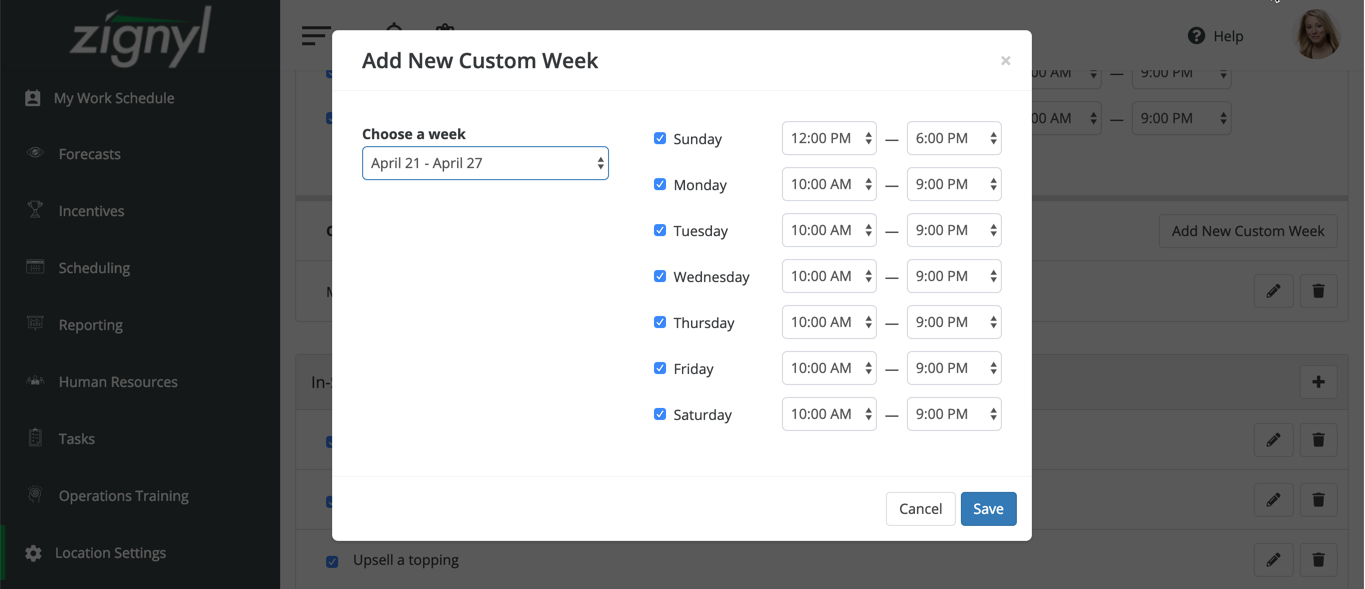
Task: Open Human Resources in the sidebar
Action: click(117, 382)
